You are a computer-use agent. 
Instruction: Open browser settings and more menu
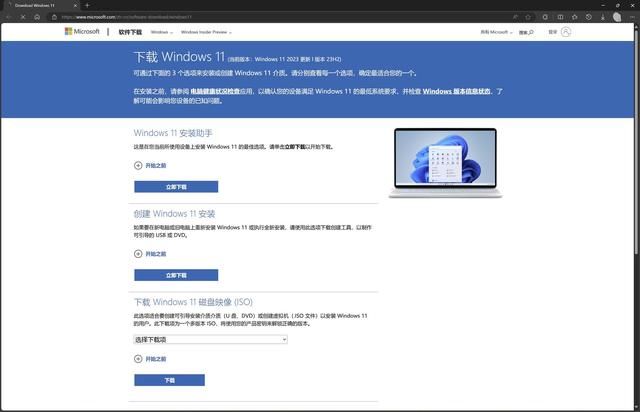click(631, 17)
